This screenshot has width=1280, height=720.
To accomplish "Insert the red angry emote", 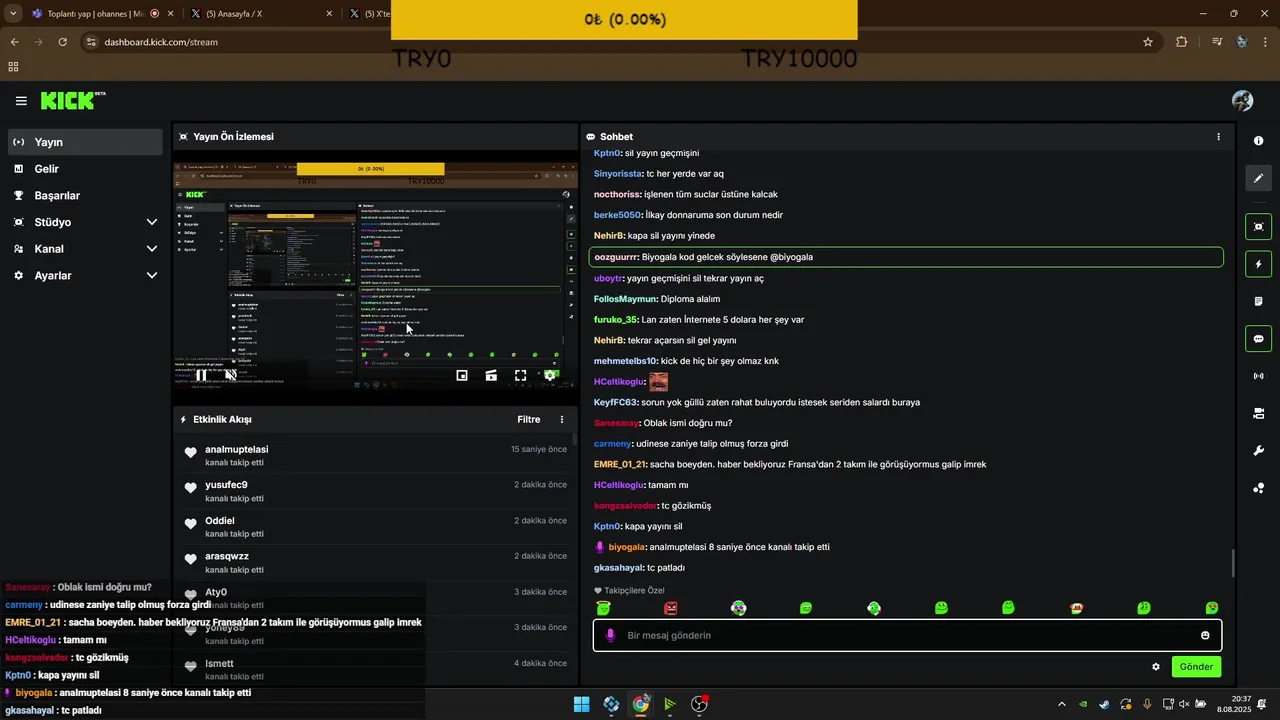I will pyautogui.click(x=671, y=608).
